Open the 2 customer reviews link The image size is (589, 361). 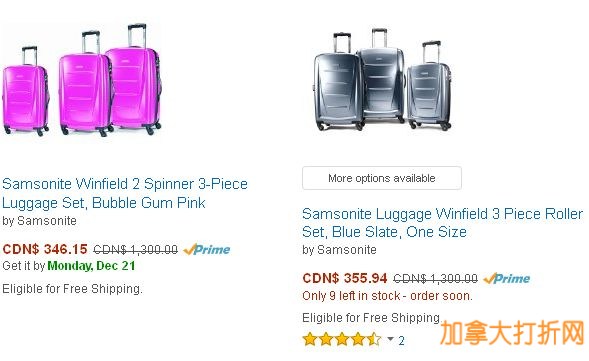pos(401,340)
